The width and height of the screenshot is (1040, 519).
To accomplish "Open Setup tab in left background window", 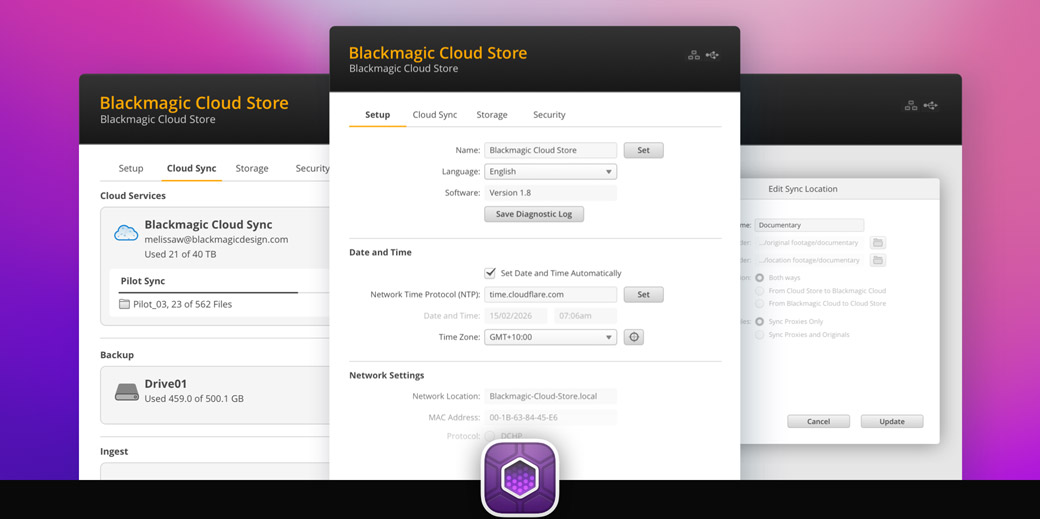I will click(x=131, y=169).
